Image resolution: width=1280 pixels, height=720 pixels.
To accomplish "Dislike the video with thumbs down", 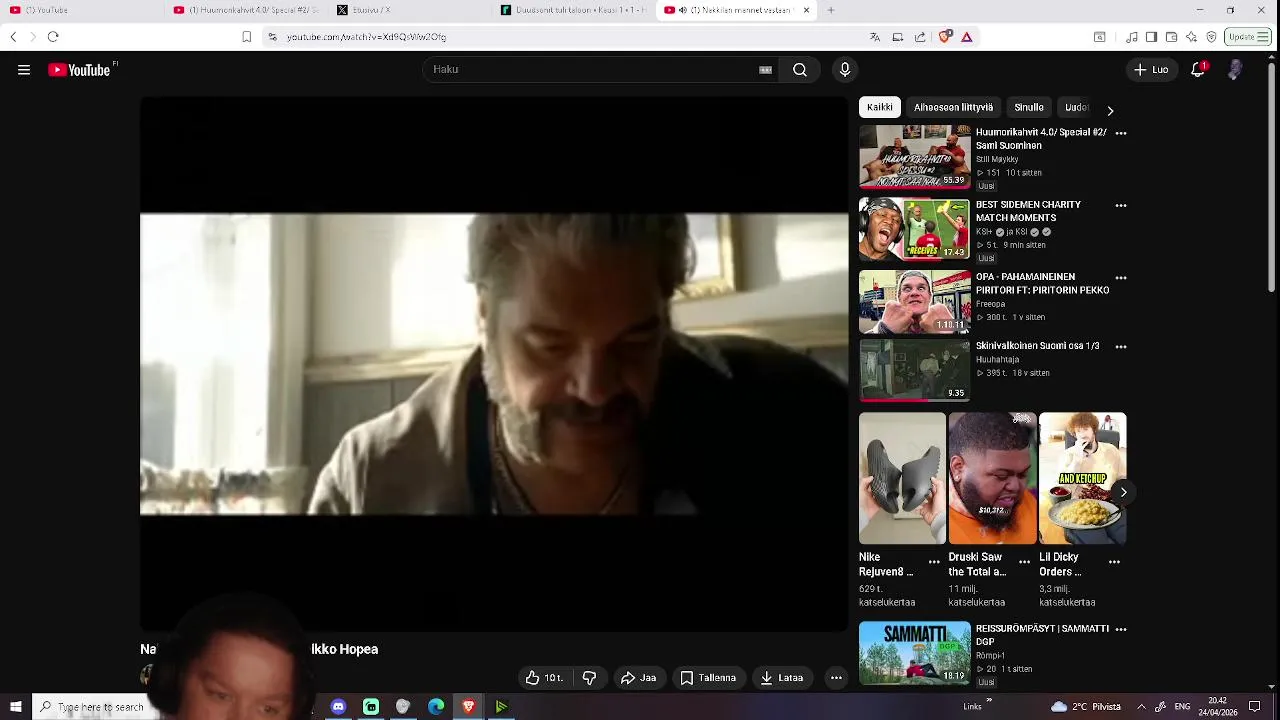I will tap(589, 678).
